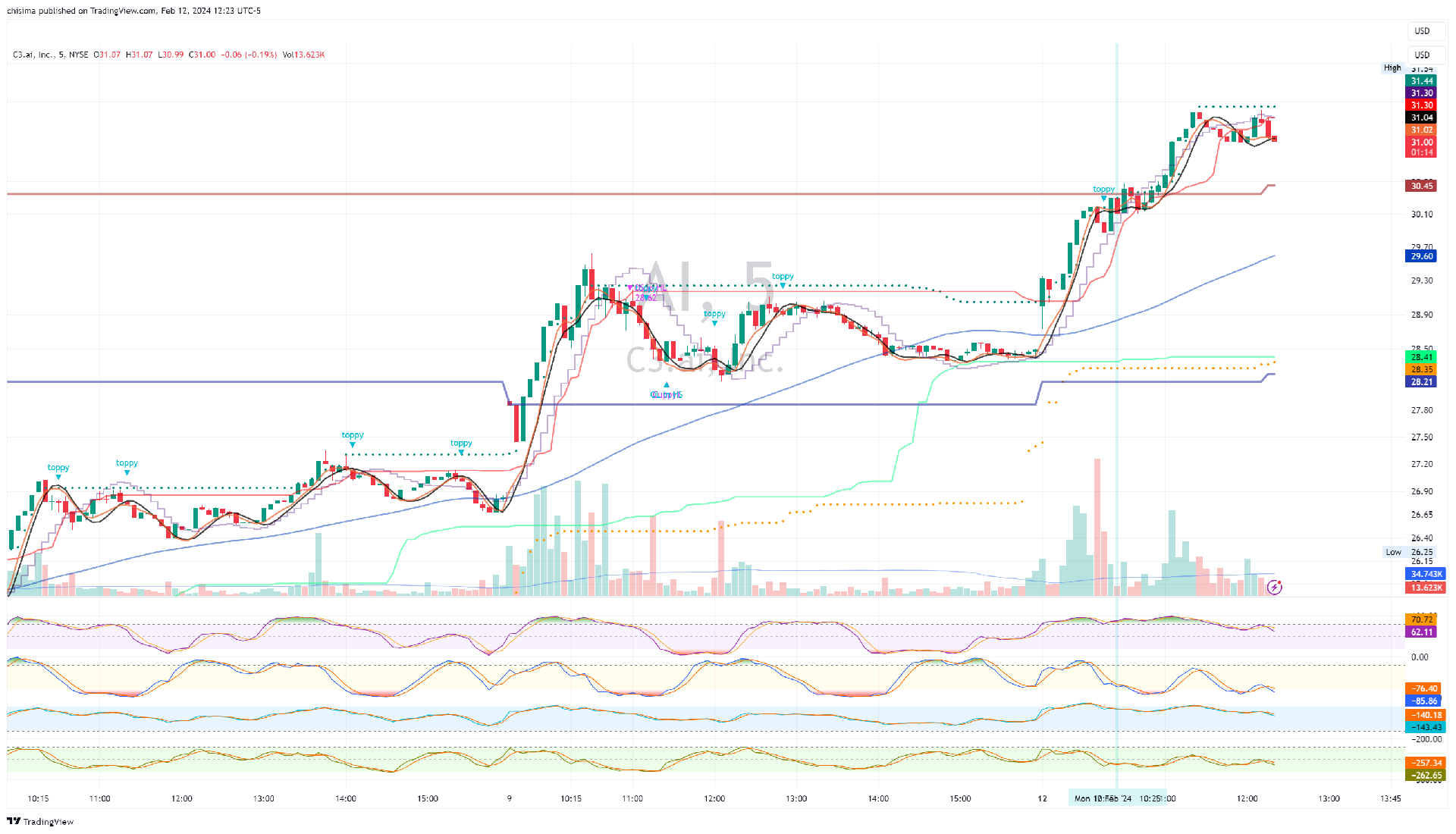Click the Cup HS up-arrow pattern marker
1456x834 pixels.
(667, 385)
